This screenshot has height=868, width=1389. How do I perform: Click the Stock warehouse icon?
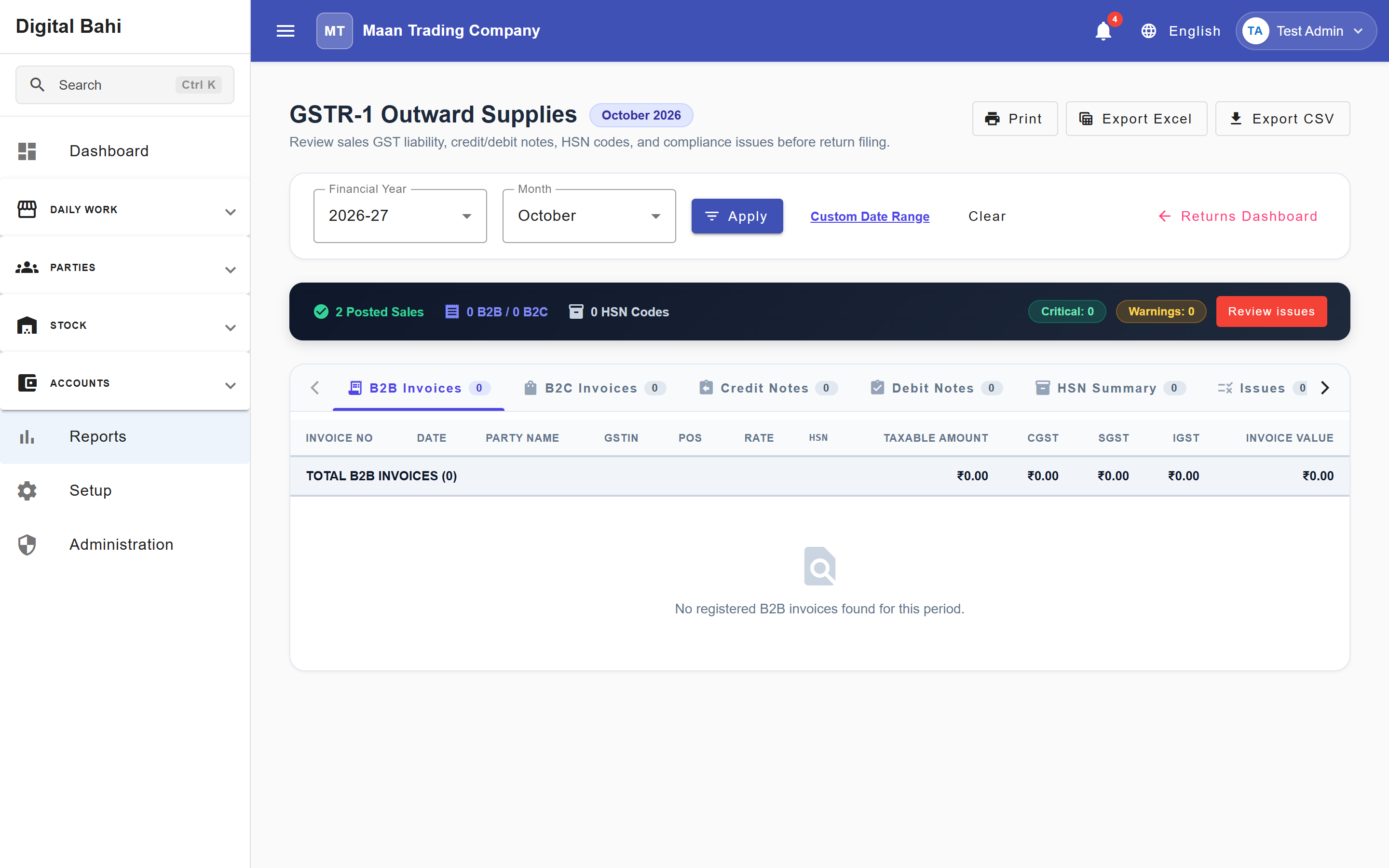[27, 325]
